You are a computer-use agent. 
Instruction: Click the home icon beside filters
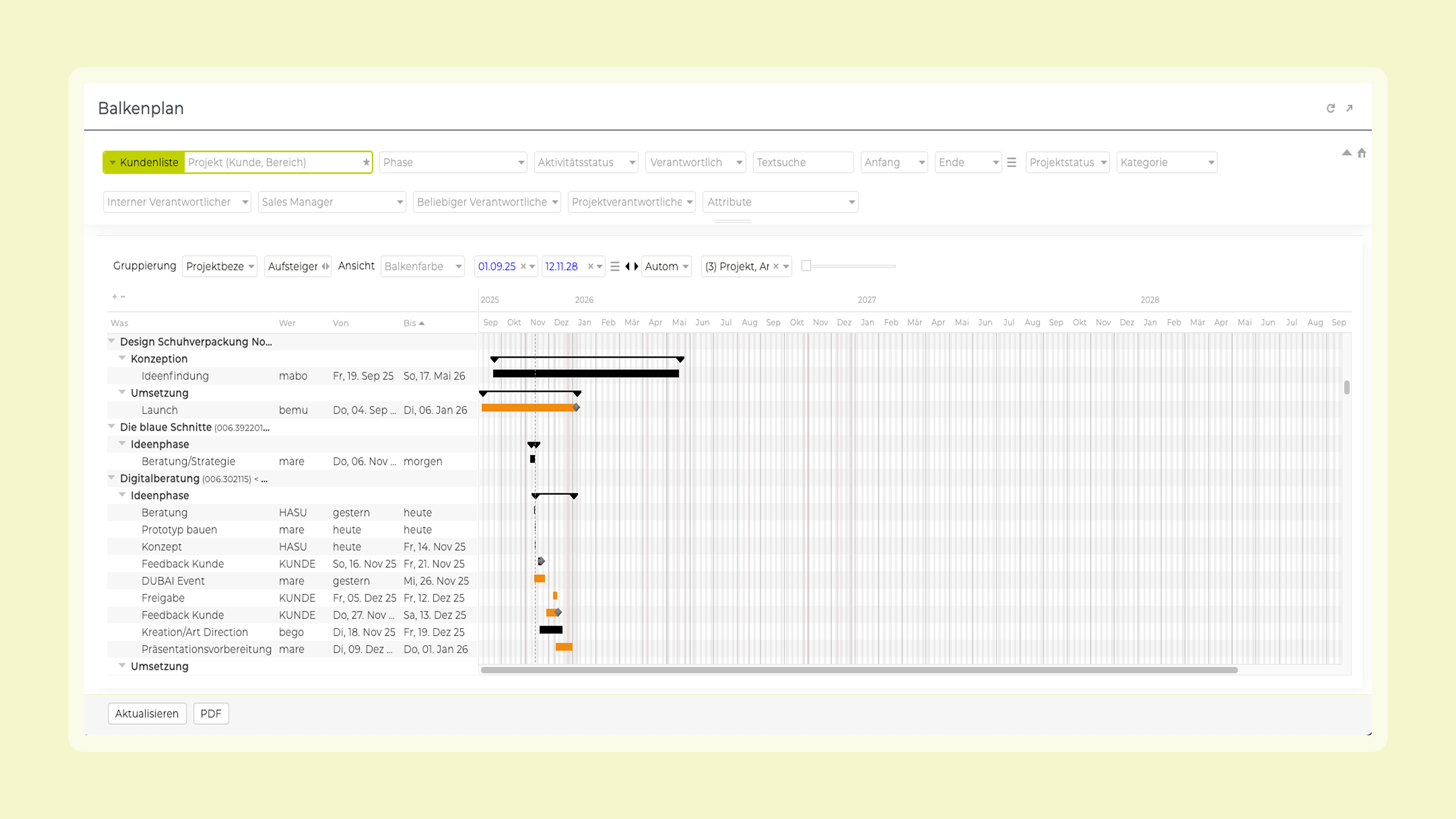[x=1362, y=153]
